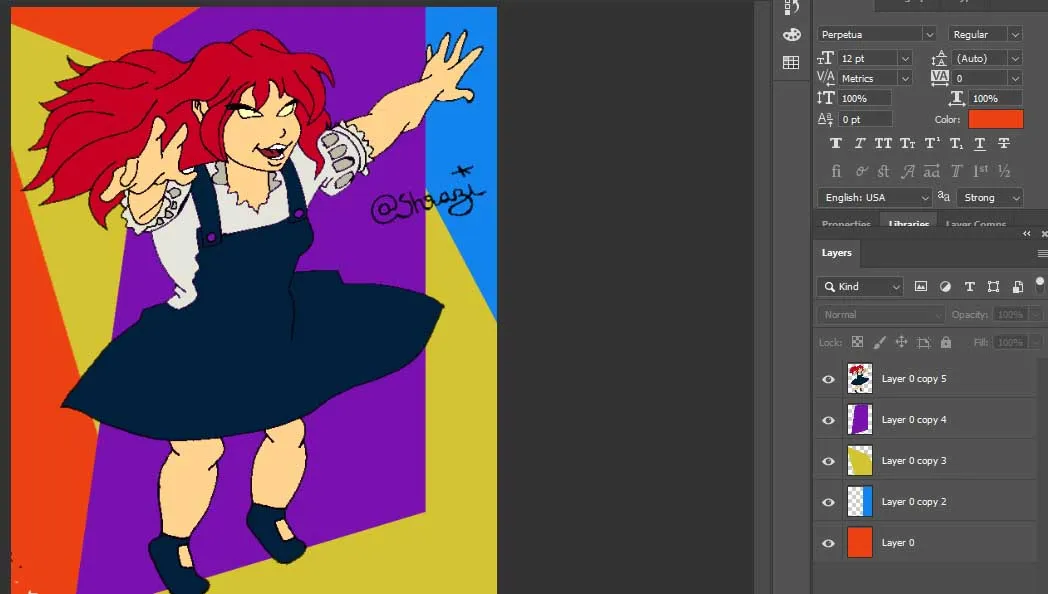1048x594 pixels.
Task: Open the 12 pt font size dropdown
Action: (x=904, y=59)
